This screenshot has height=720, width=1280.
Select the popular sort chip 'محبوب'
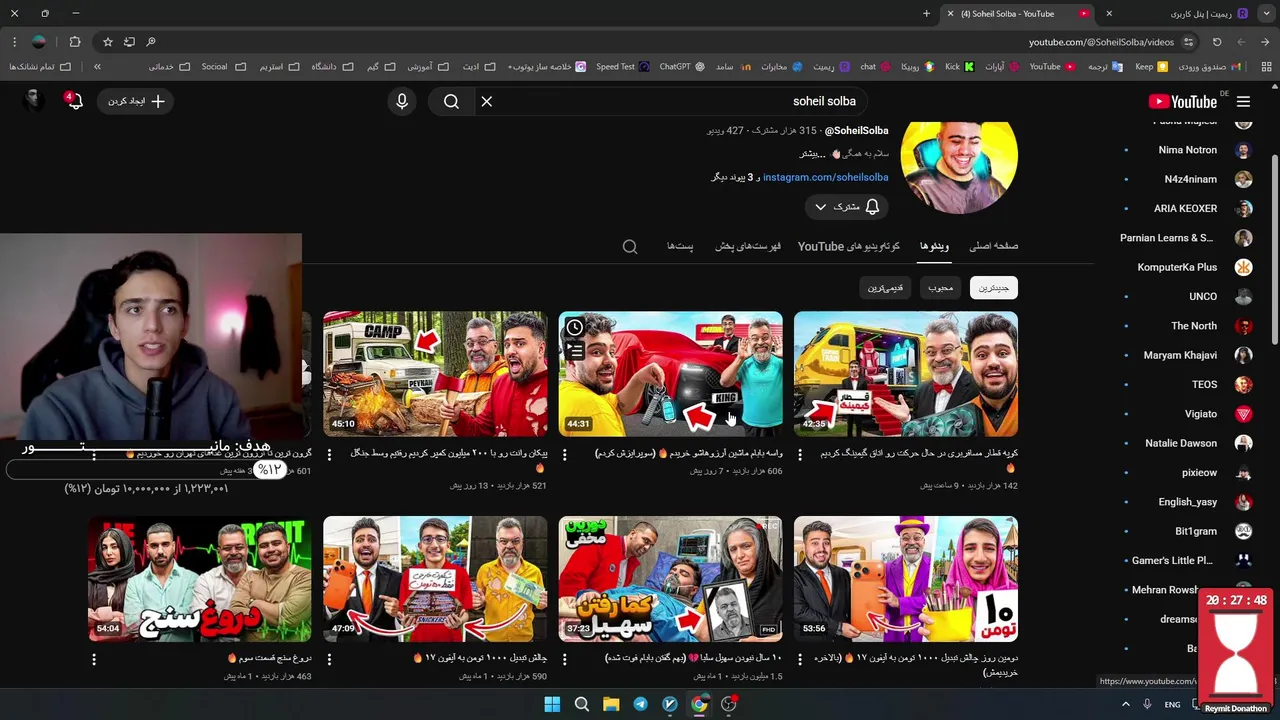pyautogui.click(x=940, y=288)
